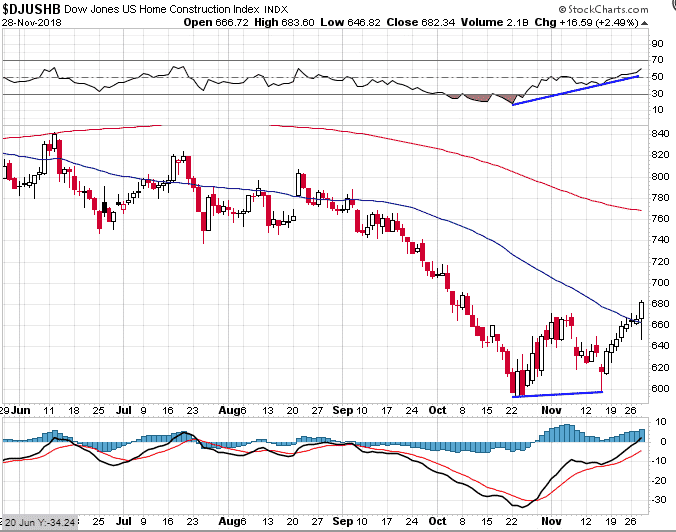
Task: Click the 70 label on the RSI scale
Action: (x=657, y=60)
